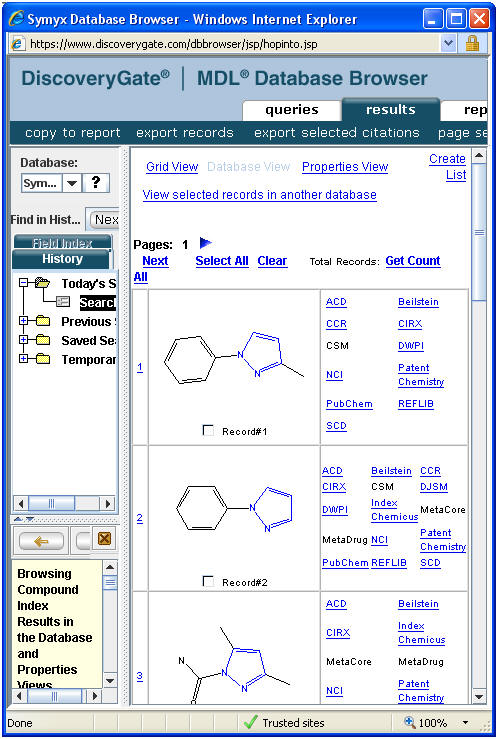498x739 pixels.
Task: Click export selected citations menu item
Action: tap(336, 133)
